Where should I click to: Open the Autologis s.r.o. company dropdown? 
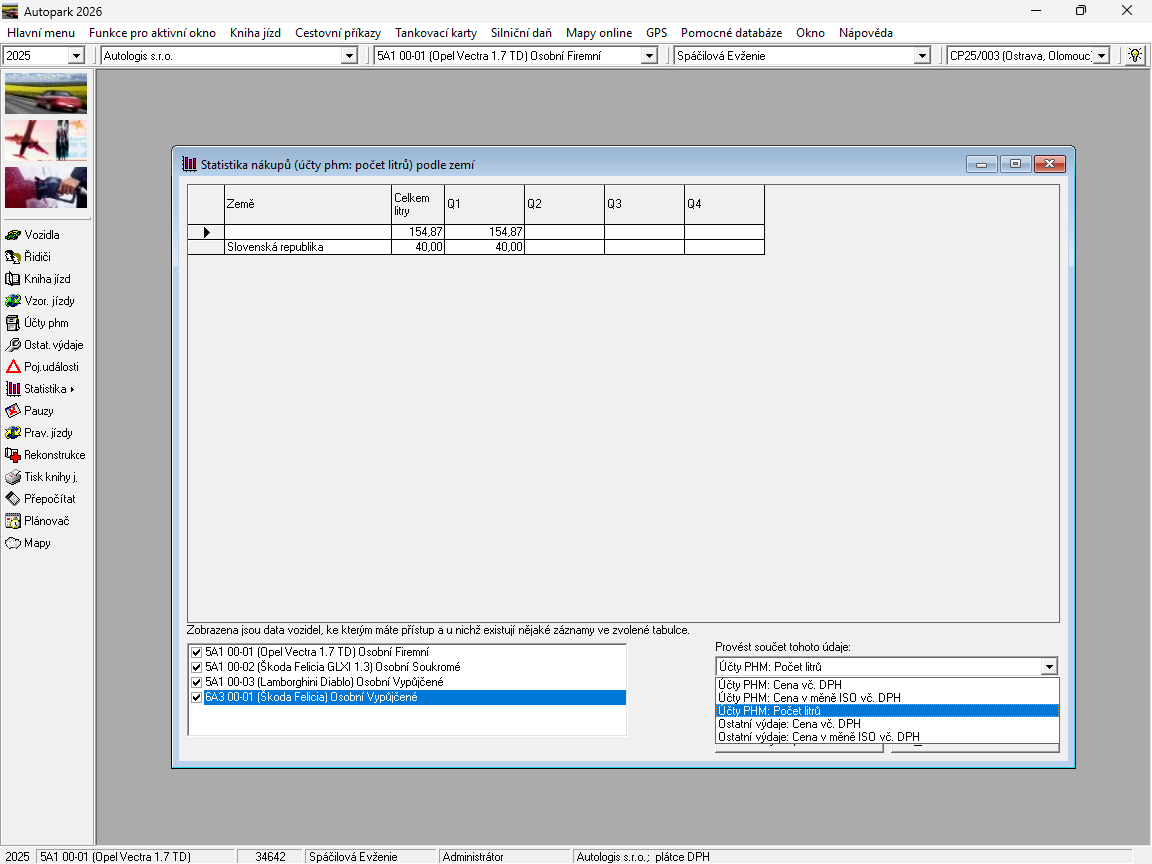(348, 56)
